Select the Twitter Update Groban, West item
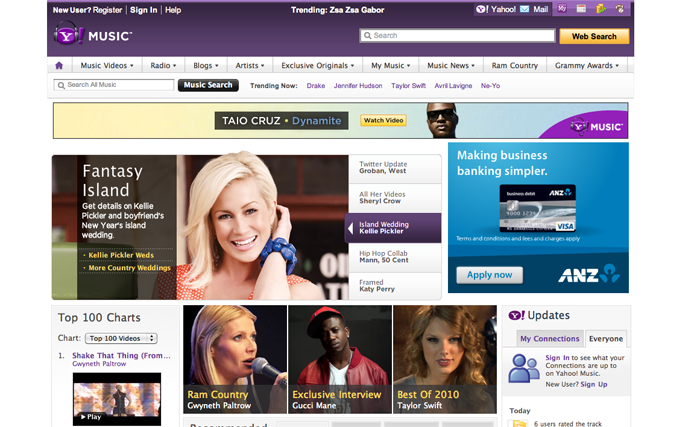700x427 pixels. click(x=395, y=168)
